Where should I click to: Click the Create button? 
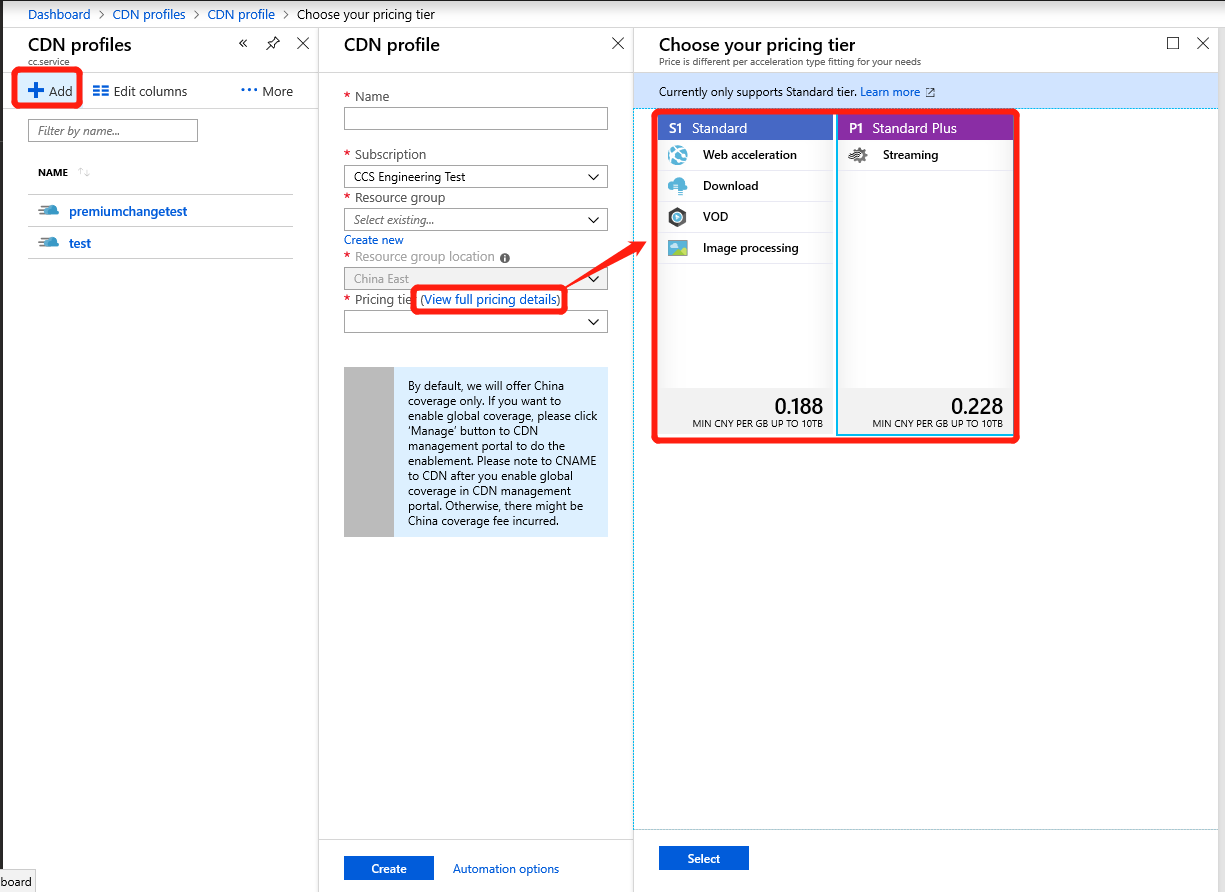coord(389,869)
